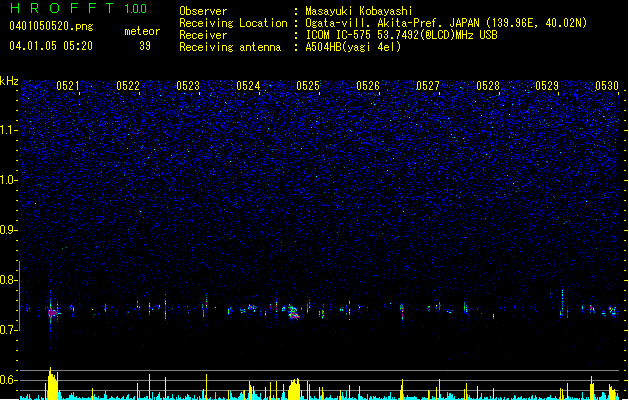The height and width of the screenshot is (400, 629).
Task: Click the 0528 time marker
Action: click(x=488, y=85)
